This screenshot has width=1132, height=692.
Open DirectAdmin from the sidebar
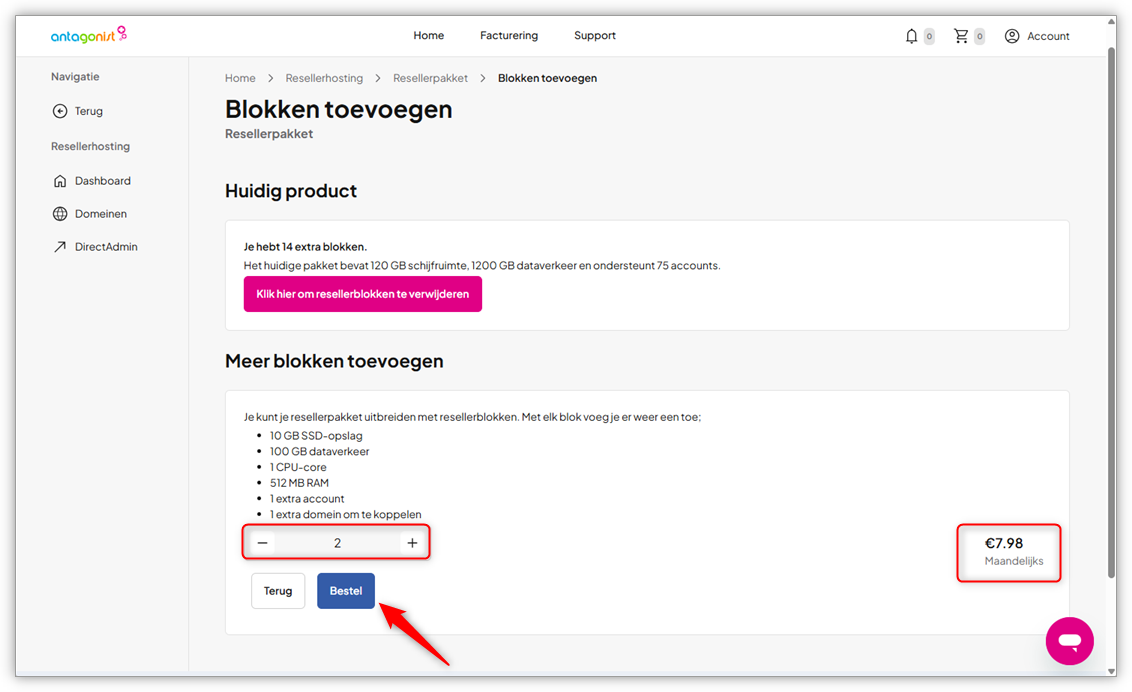tap(107, 246)
